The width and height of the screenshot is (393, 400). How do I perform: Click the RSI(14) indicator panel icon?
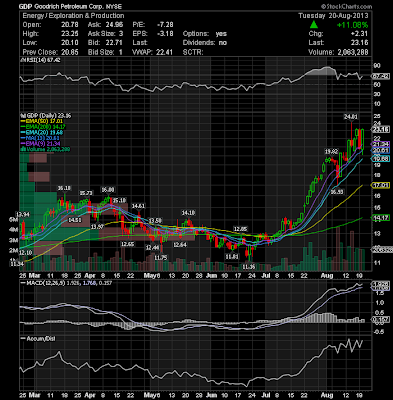tap(21, 60)
